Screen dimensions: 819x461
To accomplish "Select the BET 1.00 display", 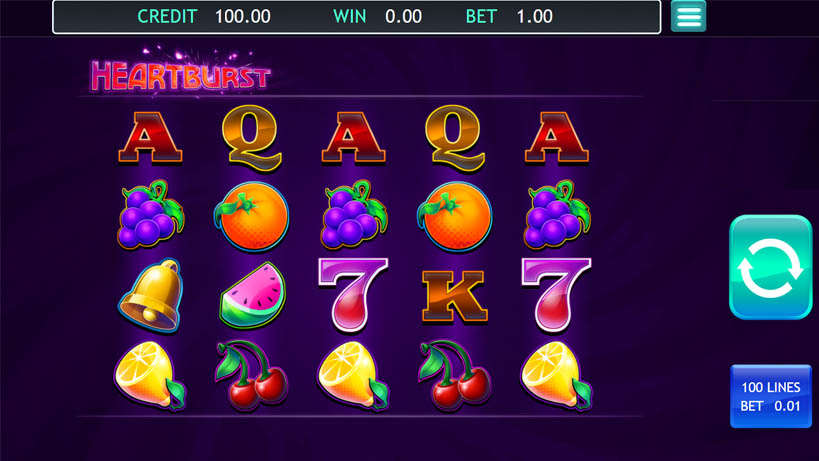I will pos(509,17).
